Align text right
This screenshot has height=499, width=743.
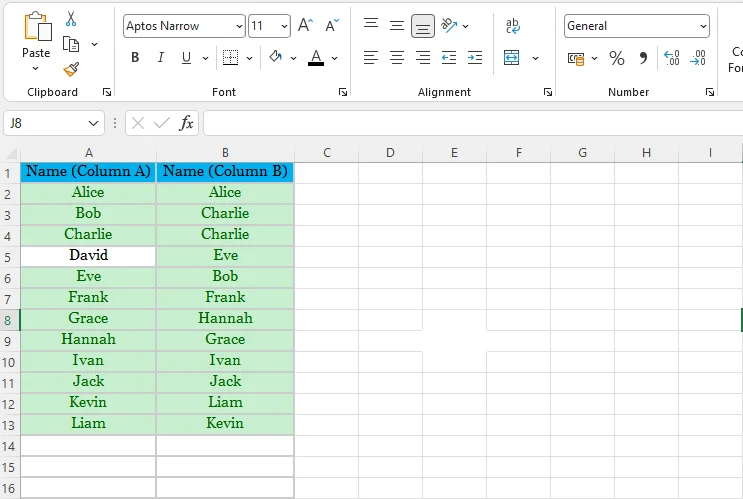point(423,58)
